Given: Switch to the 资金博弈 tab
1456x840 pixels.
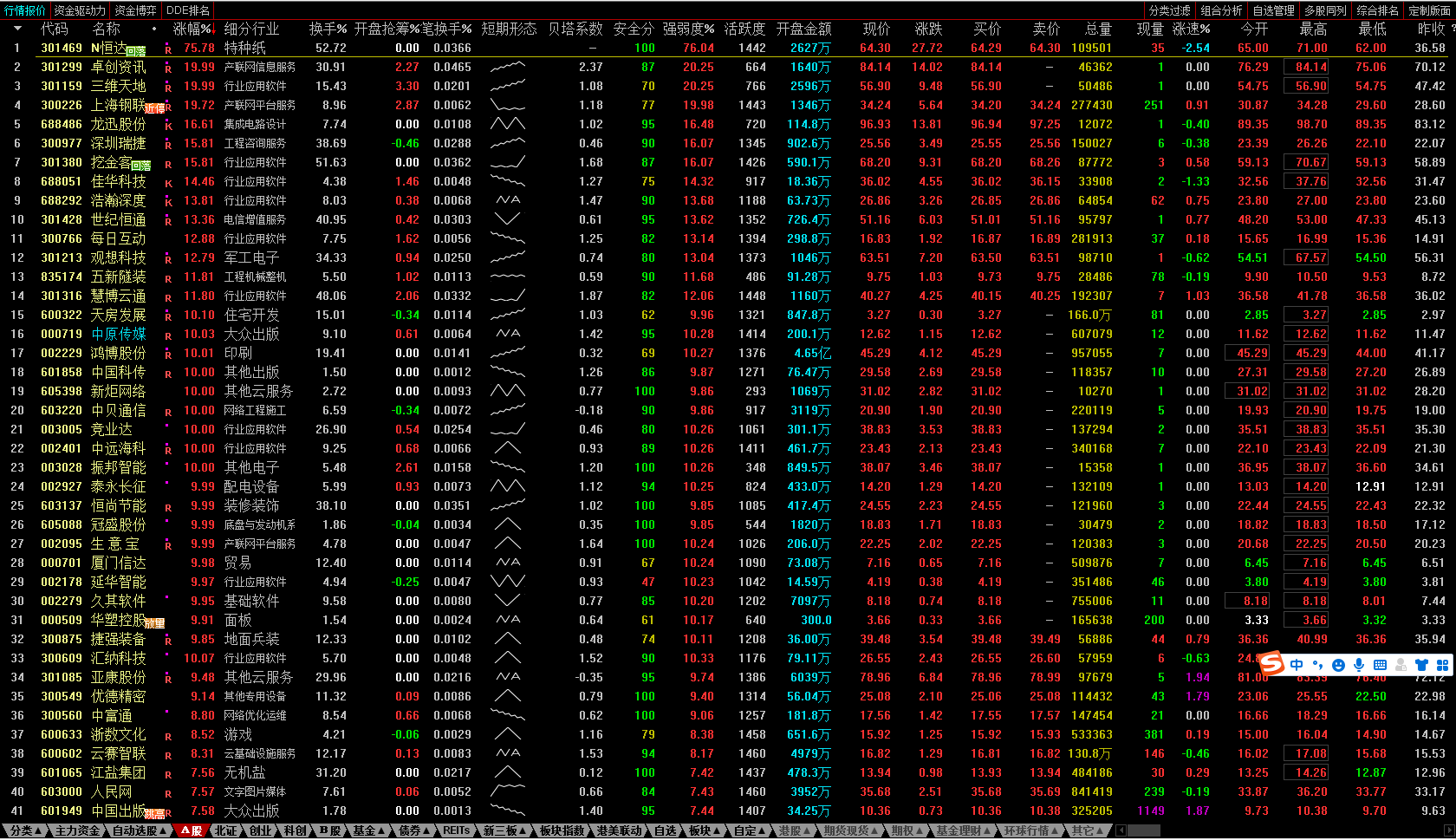Looking at the screenshot, I should click(135, 10).
